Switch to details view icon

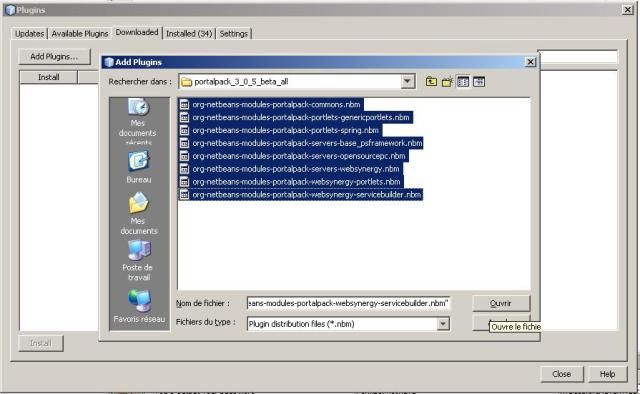click(479, 82)
